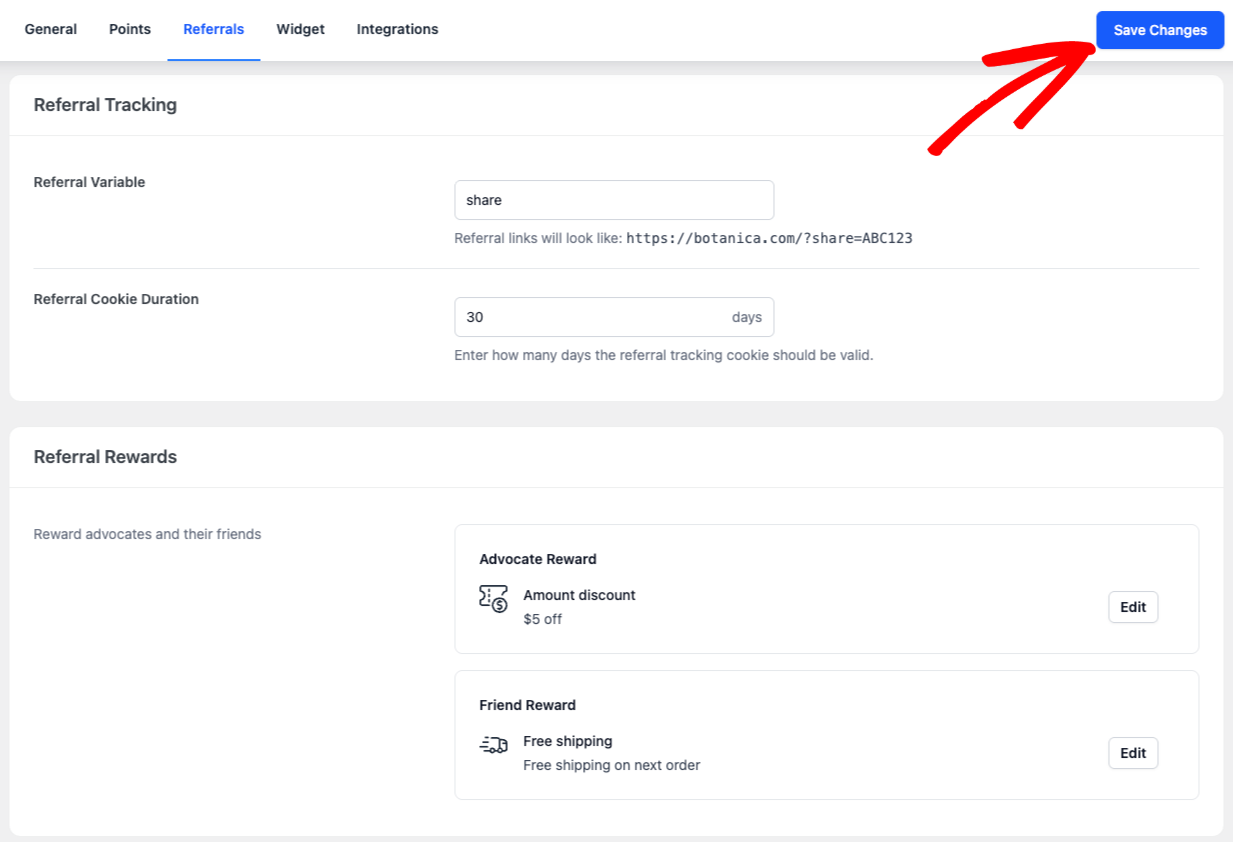The image size is (1233, 842).
Task: Click inside the Referral Variable field
Action: coord(614,200)
